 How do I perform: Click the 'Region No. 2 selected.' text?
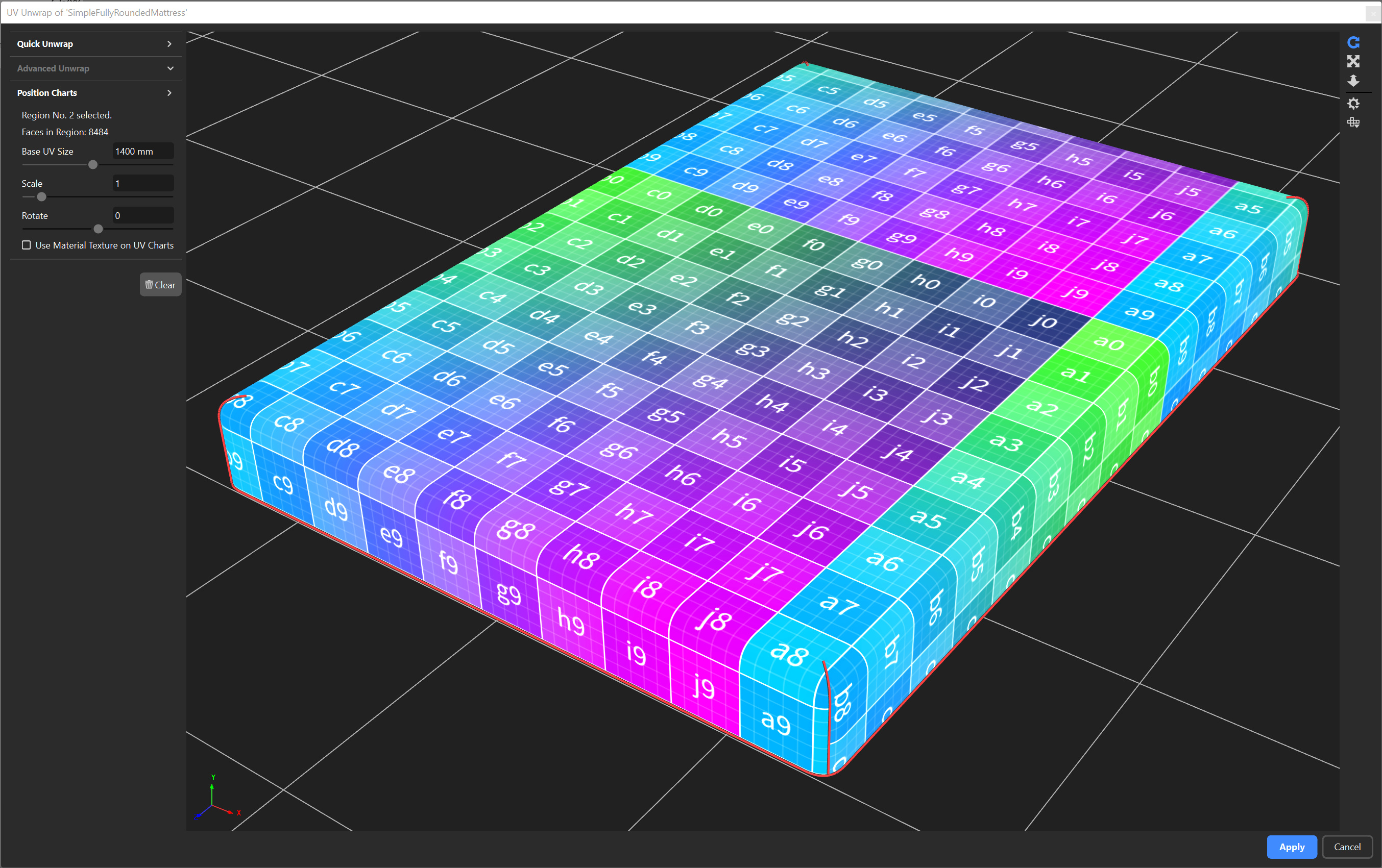(x=66, y=115)
